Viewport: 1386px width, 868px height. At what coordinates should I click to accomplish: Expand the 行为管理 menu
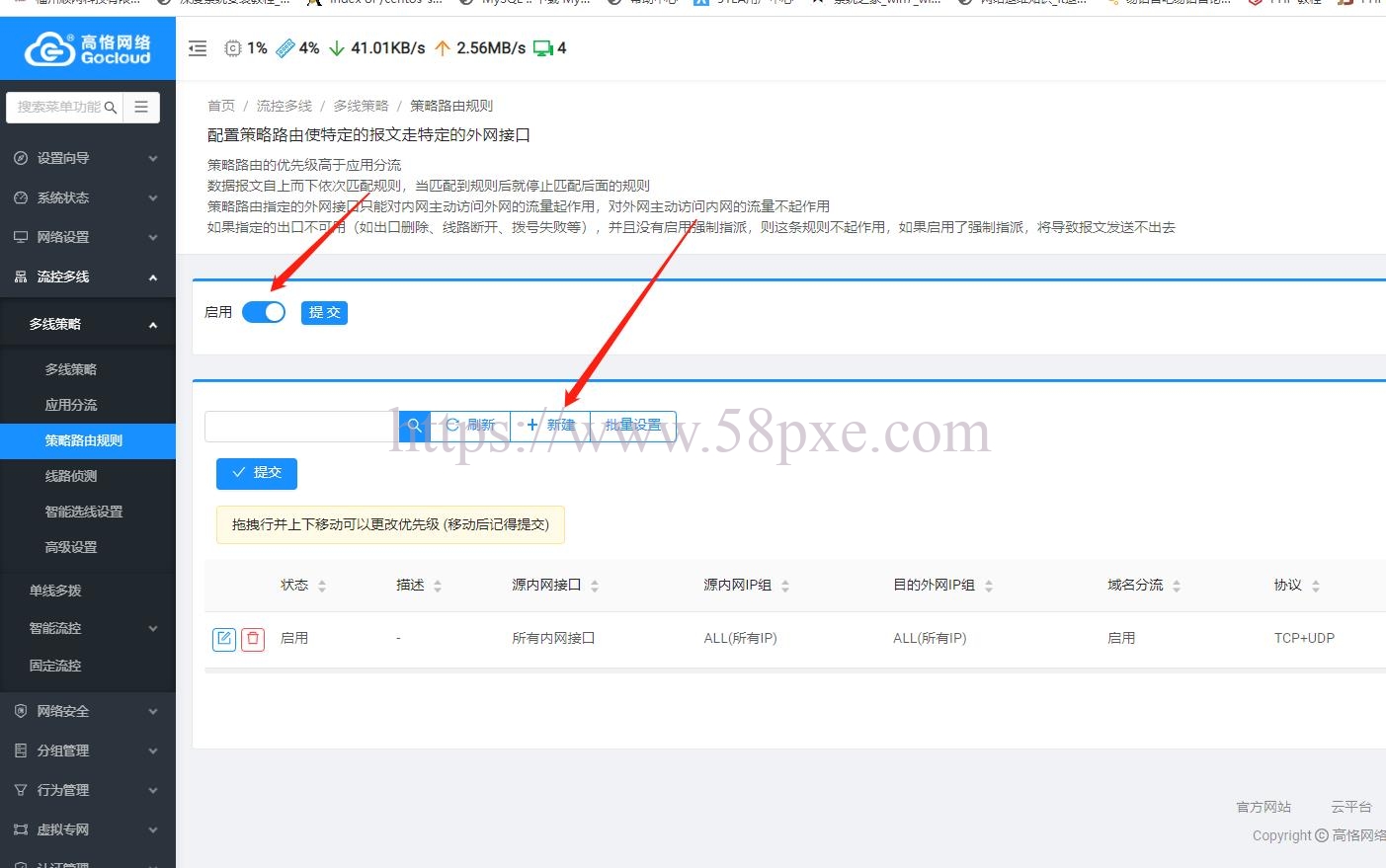tap(88, 790)
